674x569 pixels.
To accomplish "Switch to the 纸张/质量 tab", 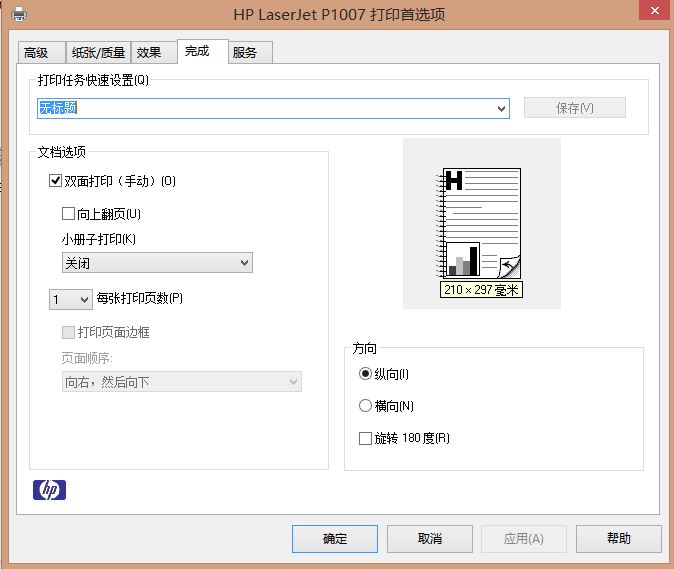I will pos(98,53).
